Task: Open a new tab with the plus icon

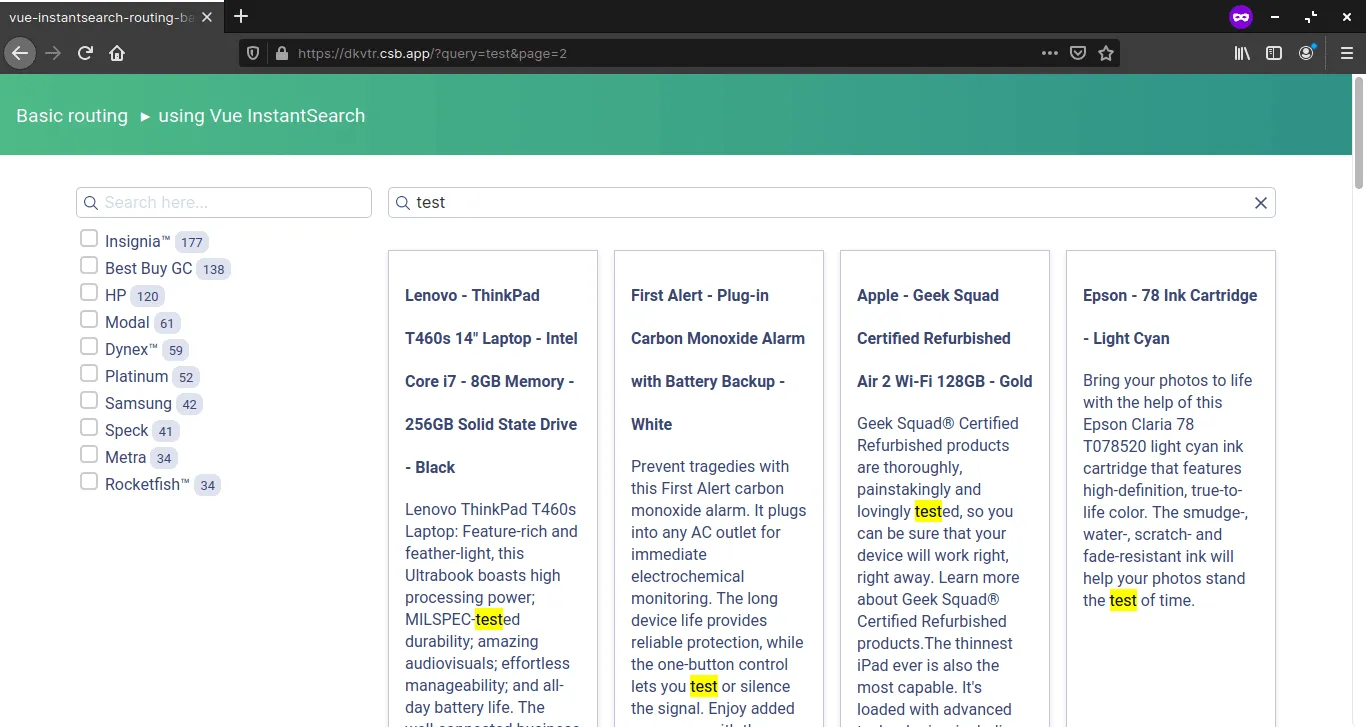Action: tap(241, 16)
